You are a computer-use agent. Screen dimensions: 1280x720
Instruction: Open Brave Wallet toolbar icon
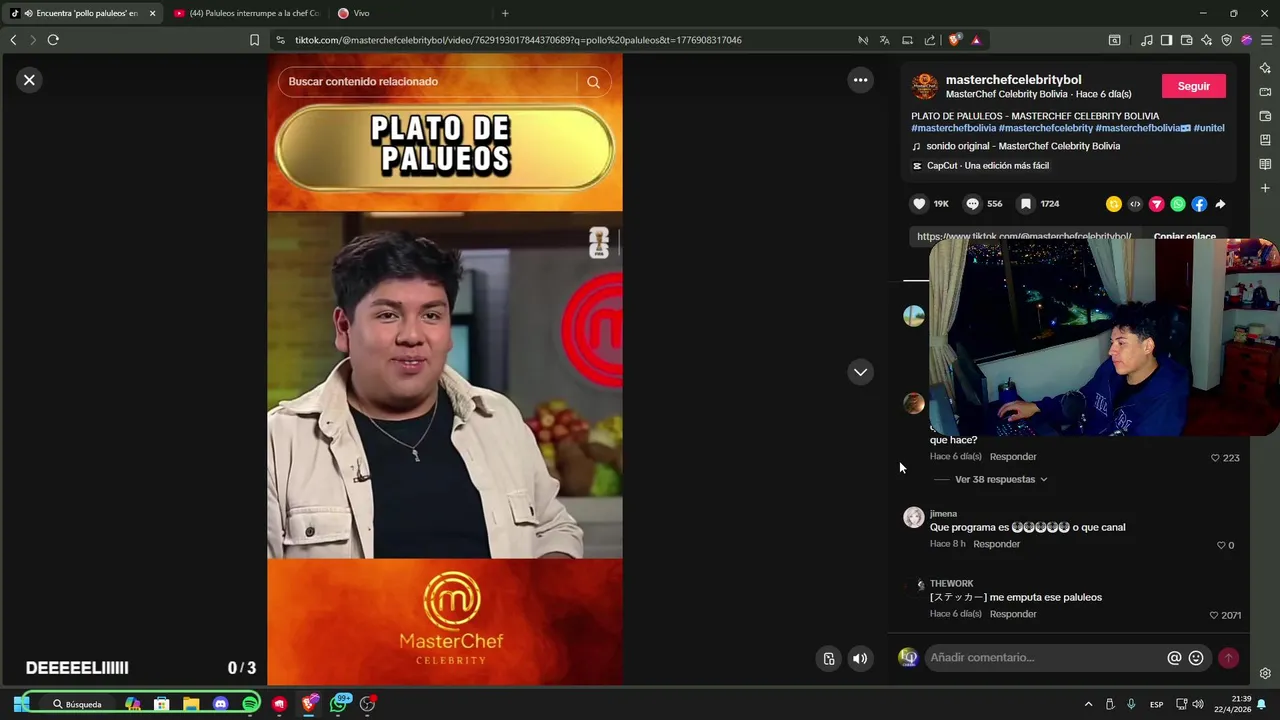tap(1186, 40)
